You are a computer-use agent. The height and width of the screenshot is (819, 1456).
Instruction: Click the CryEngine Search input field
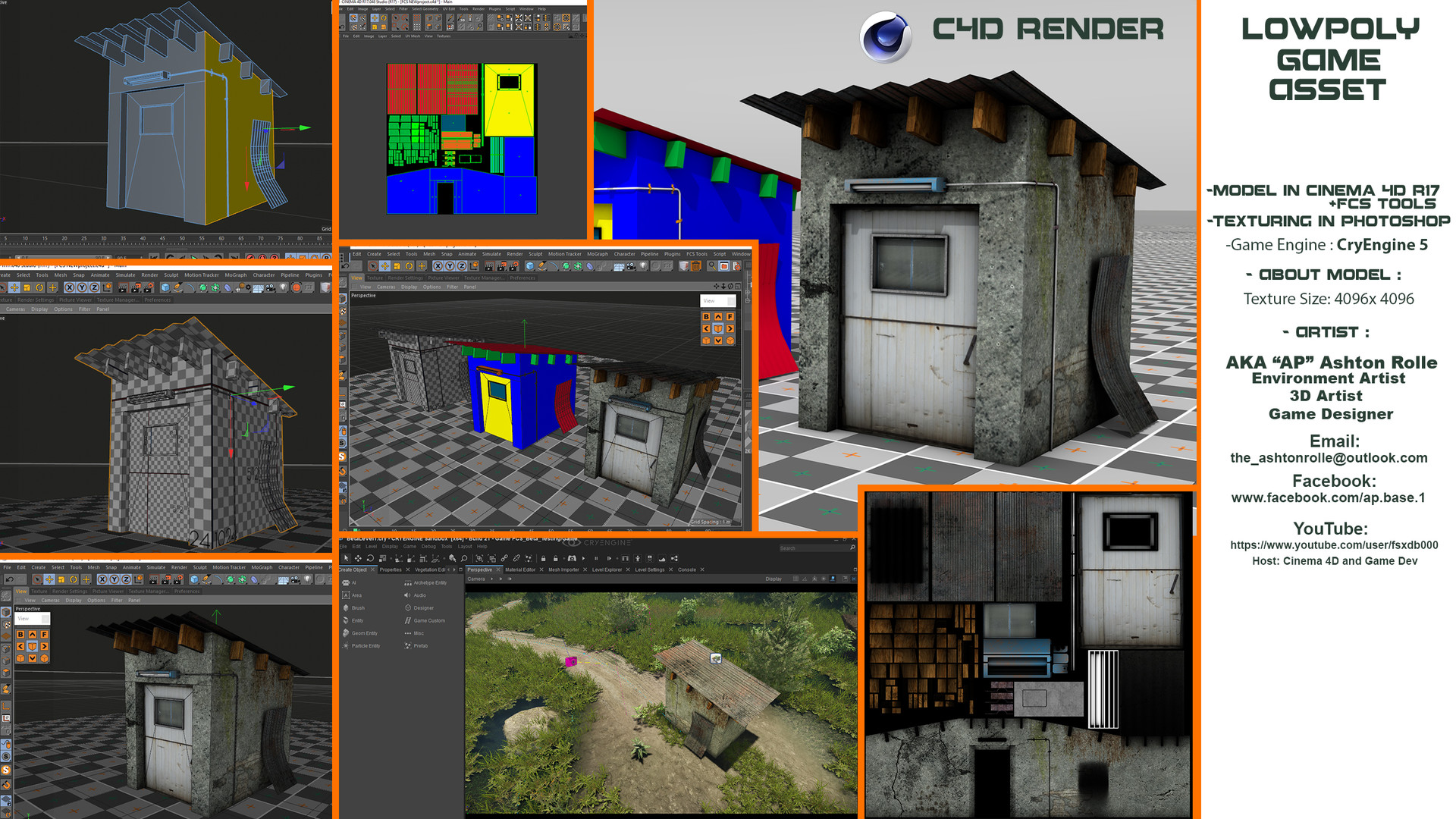point(813,548)
